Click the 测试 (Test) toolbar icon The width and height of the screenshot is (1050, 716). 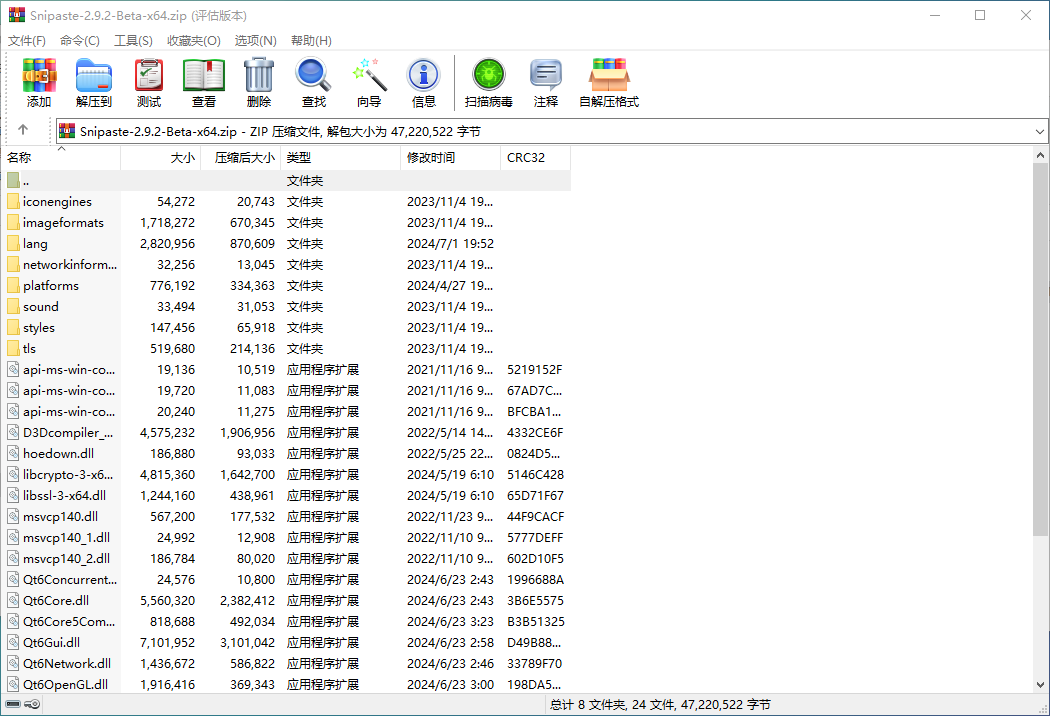(x=149, y=74)
